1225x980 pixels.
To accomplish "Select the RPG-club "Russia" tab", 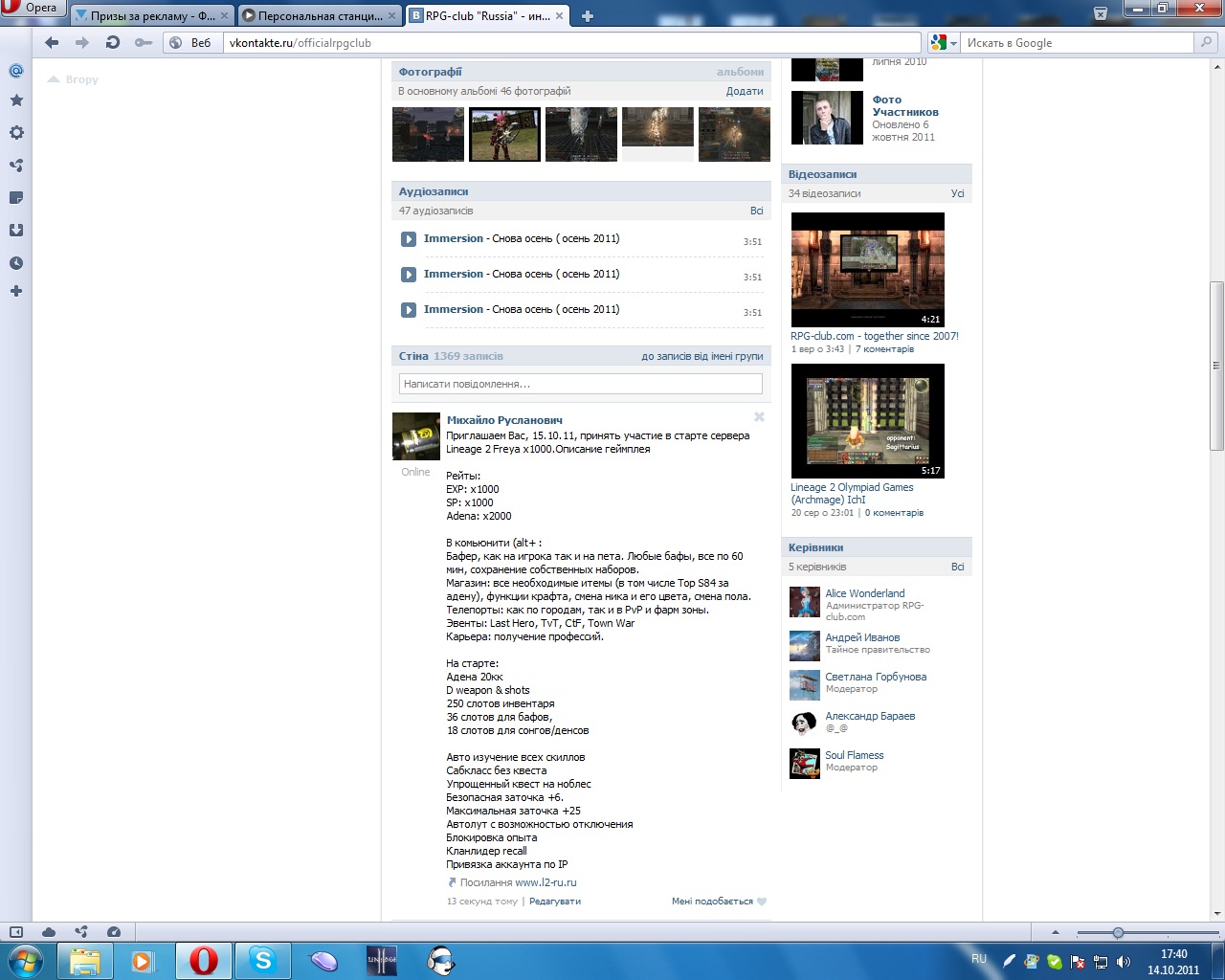I will (x=487, y=15).
